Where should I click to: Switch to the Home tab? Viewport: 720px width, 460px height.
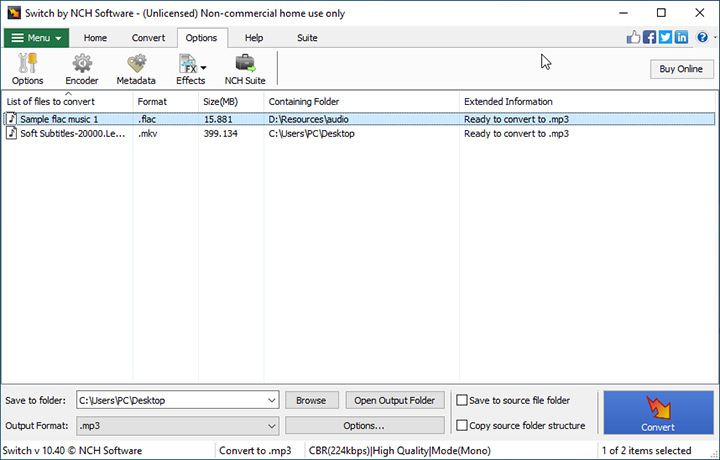click(95, 38)
